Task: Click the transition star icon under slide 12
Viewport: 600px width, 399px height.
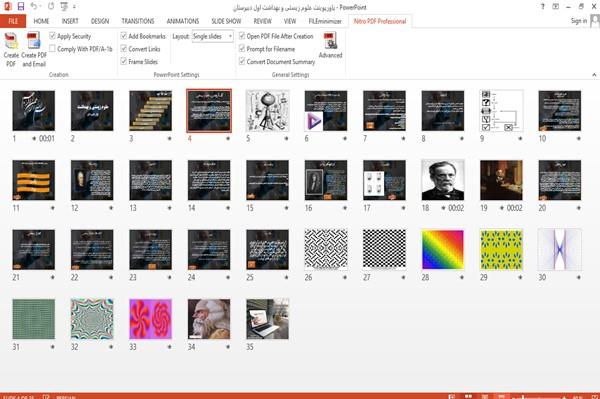Action: [x=111, y=208]
